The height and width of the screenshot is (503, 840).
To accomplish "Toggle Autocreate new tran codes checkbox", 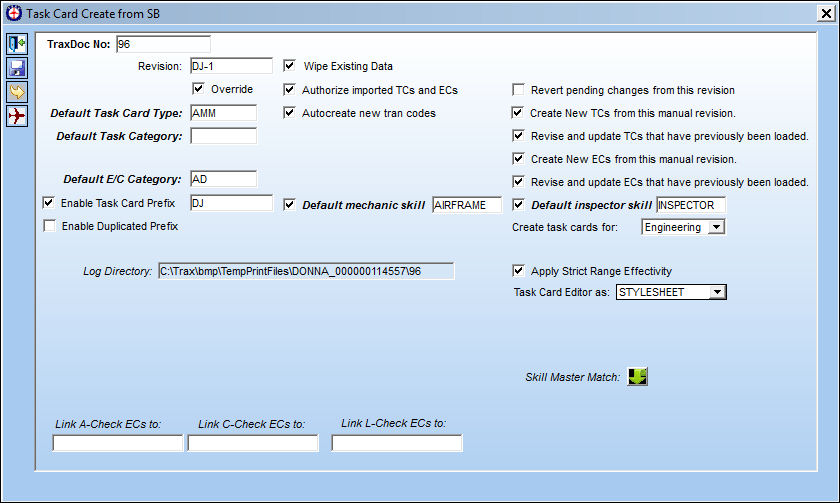I will (x=289, y=112).
